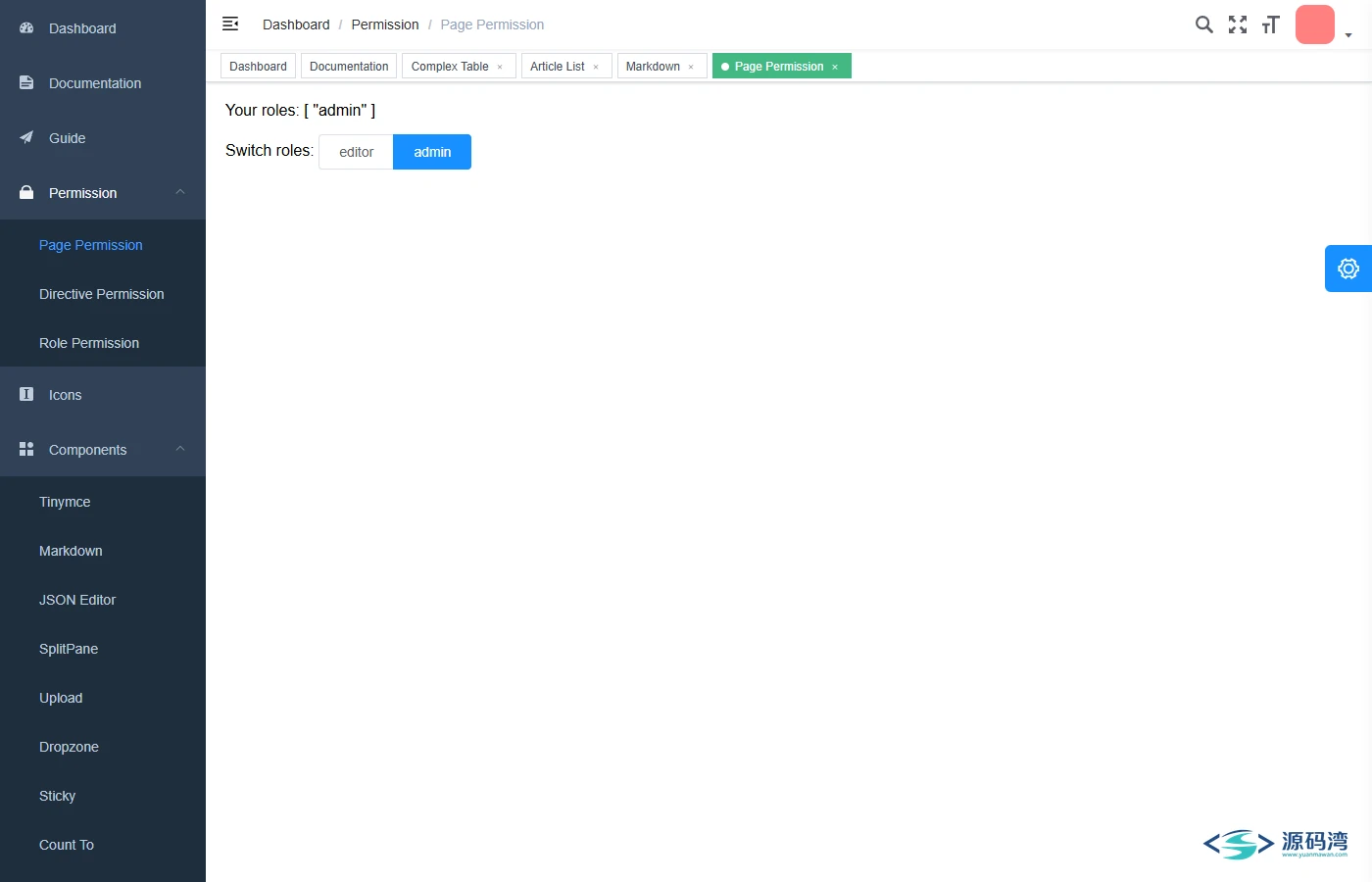The image size is (1372, 882).
Task: Click the Permission breadcrumb link
Action: (x=385, y=24)
